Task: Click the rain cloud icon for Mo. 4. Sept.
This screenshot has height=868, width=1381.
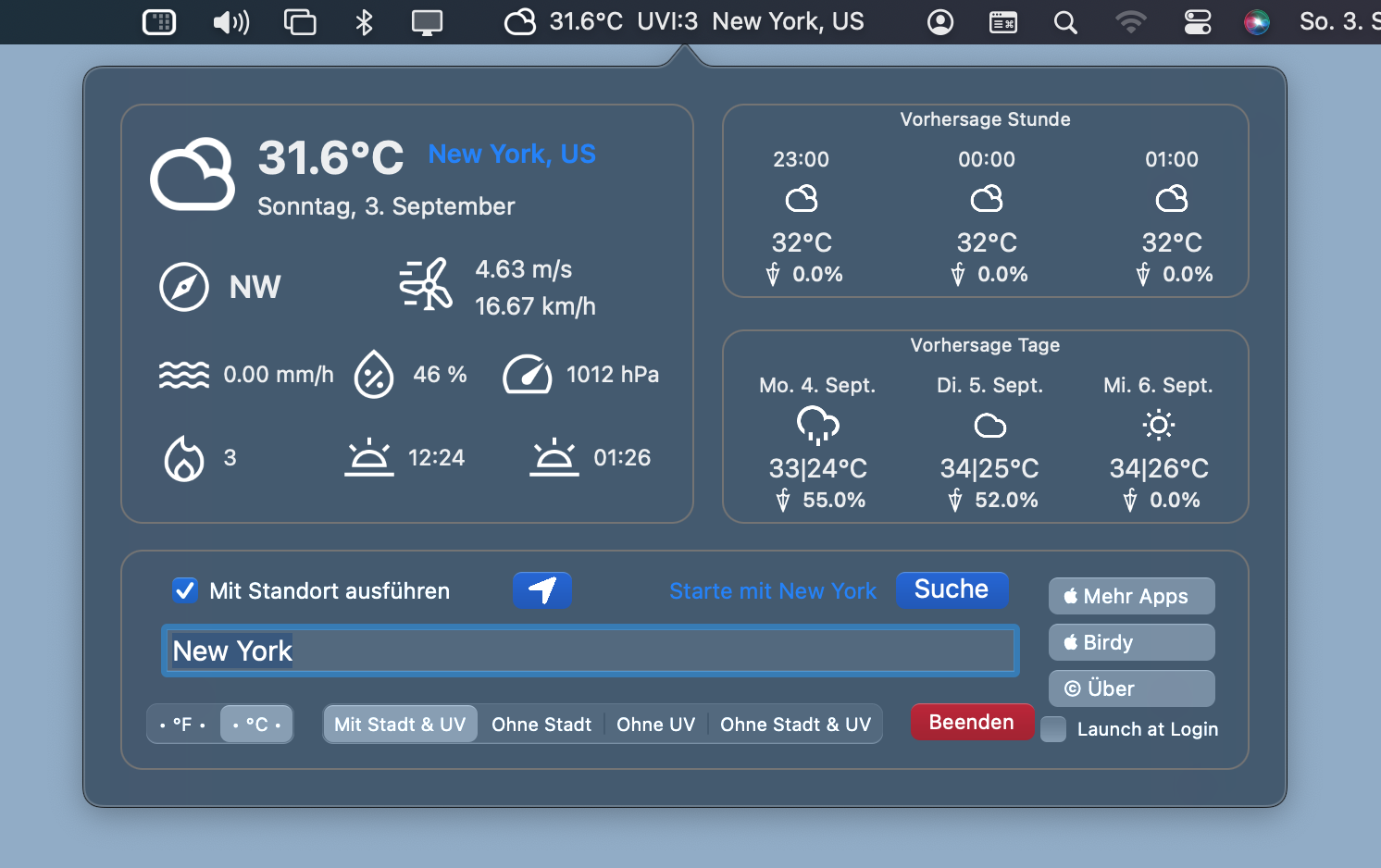Action: click(x=818, y=426)
